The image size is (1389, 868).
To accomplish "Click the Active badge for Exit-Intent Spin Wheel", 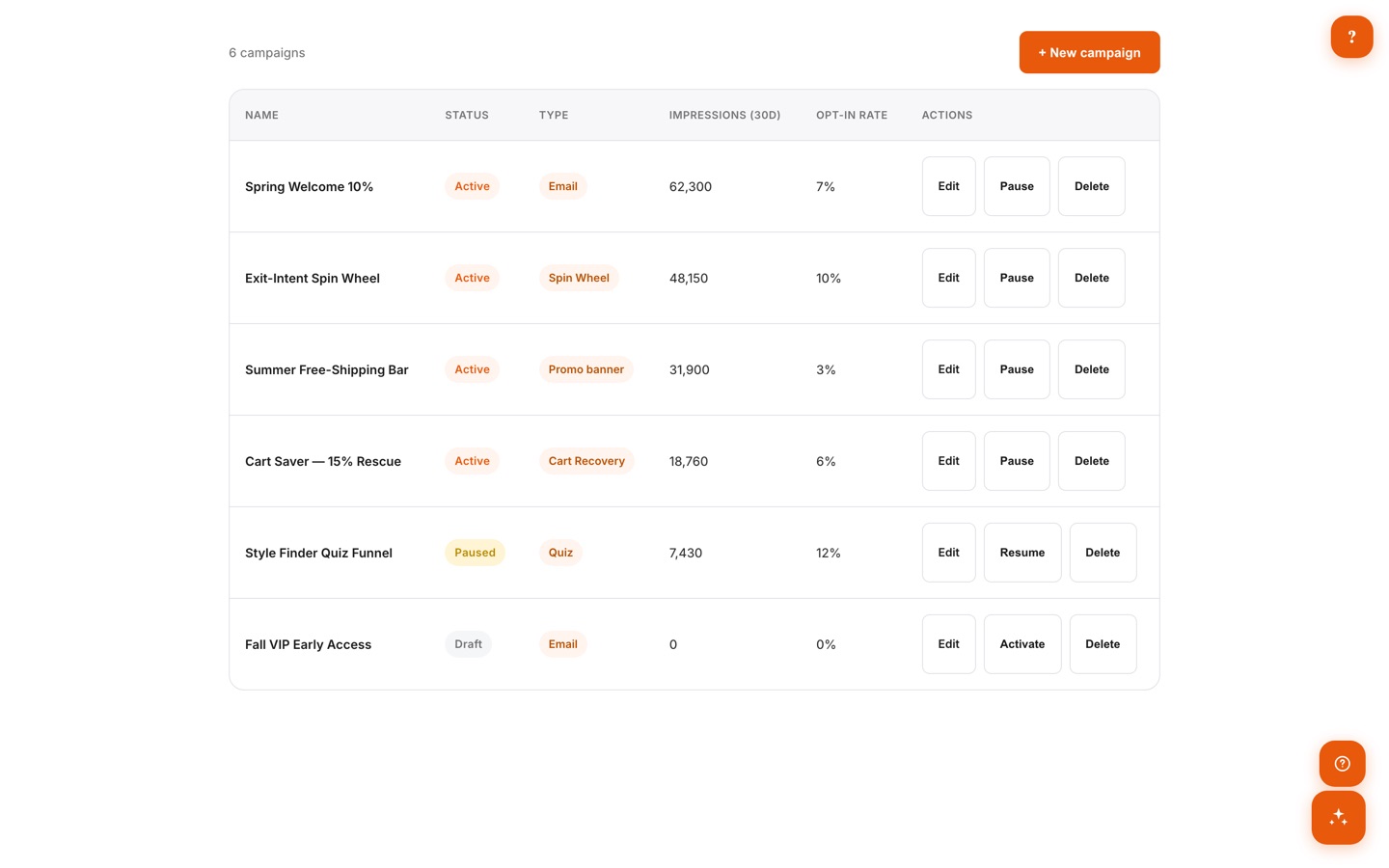I will click(472, 278).
